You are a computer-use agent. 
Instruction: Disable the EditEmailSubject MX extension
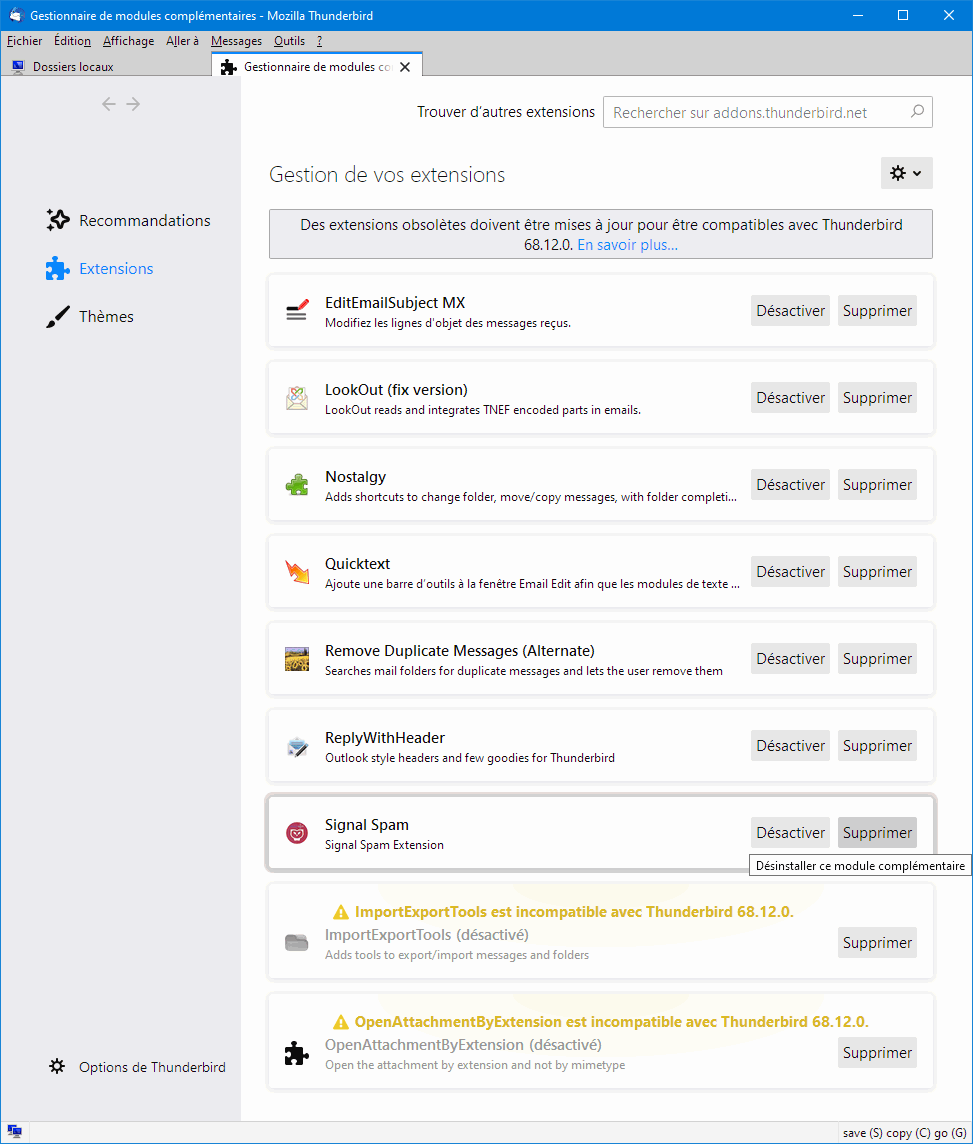791,311
